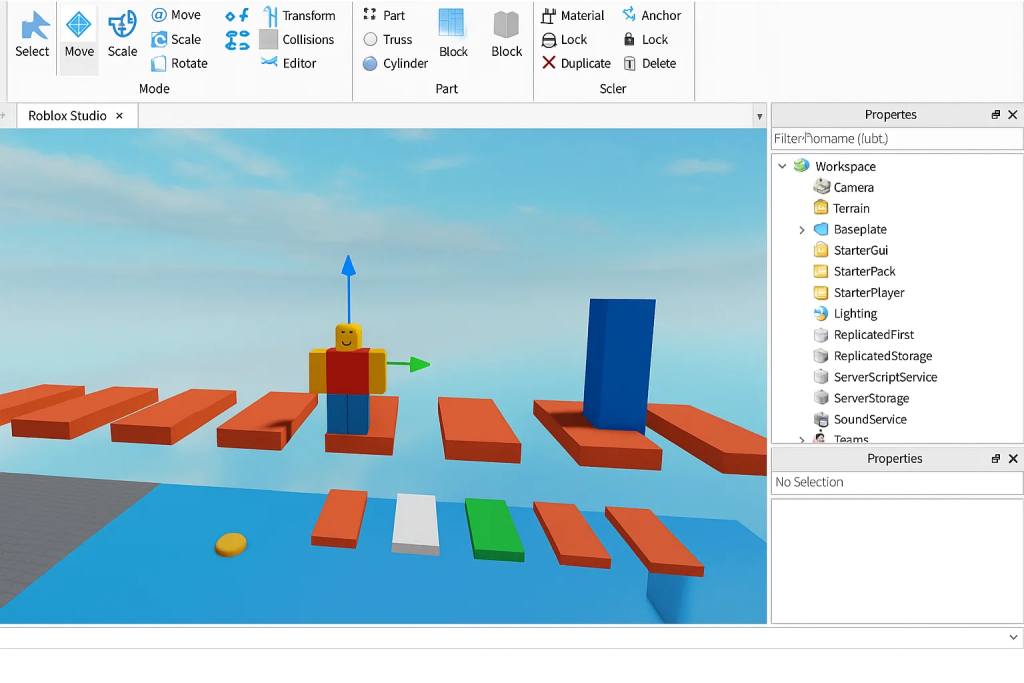The height and width of the screenshot is (683, 1024).
Task: Select the white platform in the viewport
Action: point(415,524)
